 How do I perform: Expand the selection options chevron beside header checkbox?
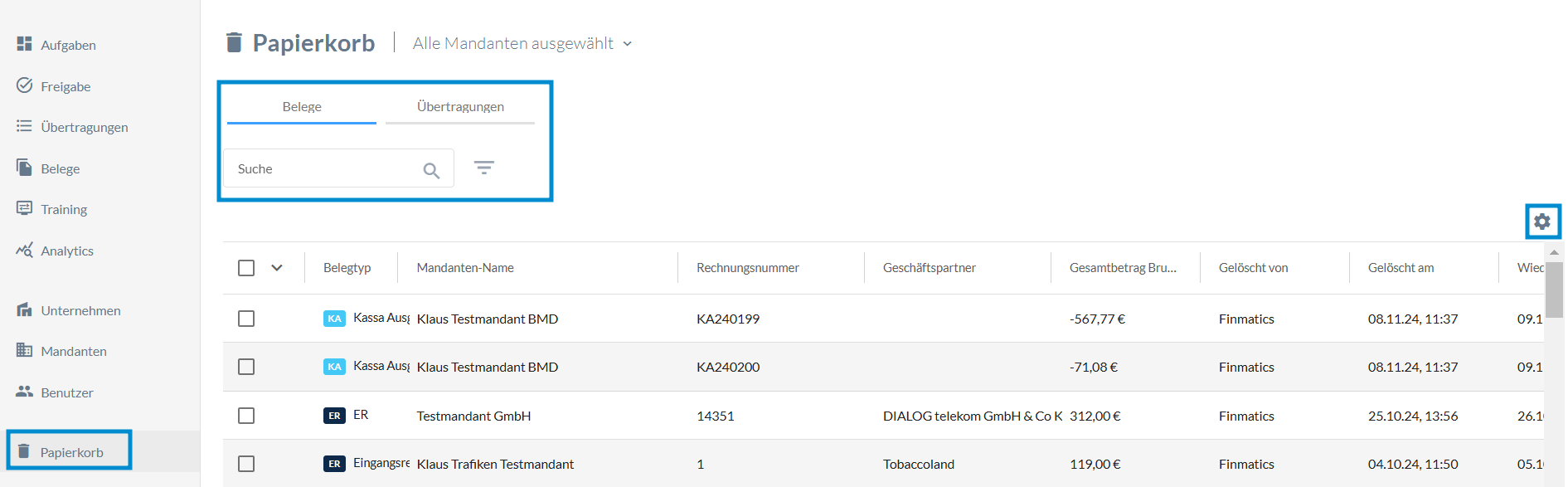[277, 268]
